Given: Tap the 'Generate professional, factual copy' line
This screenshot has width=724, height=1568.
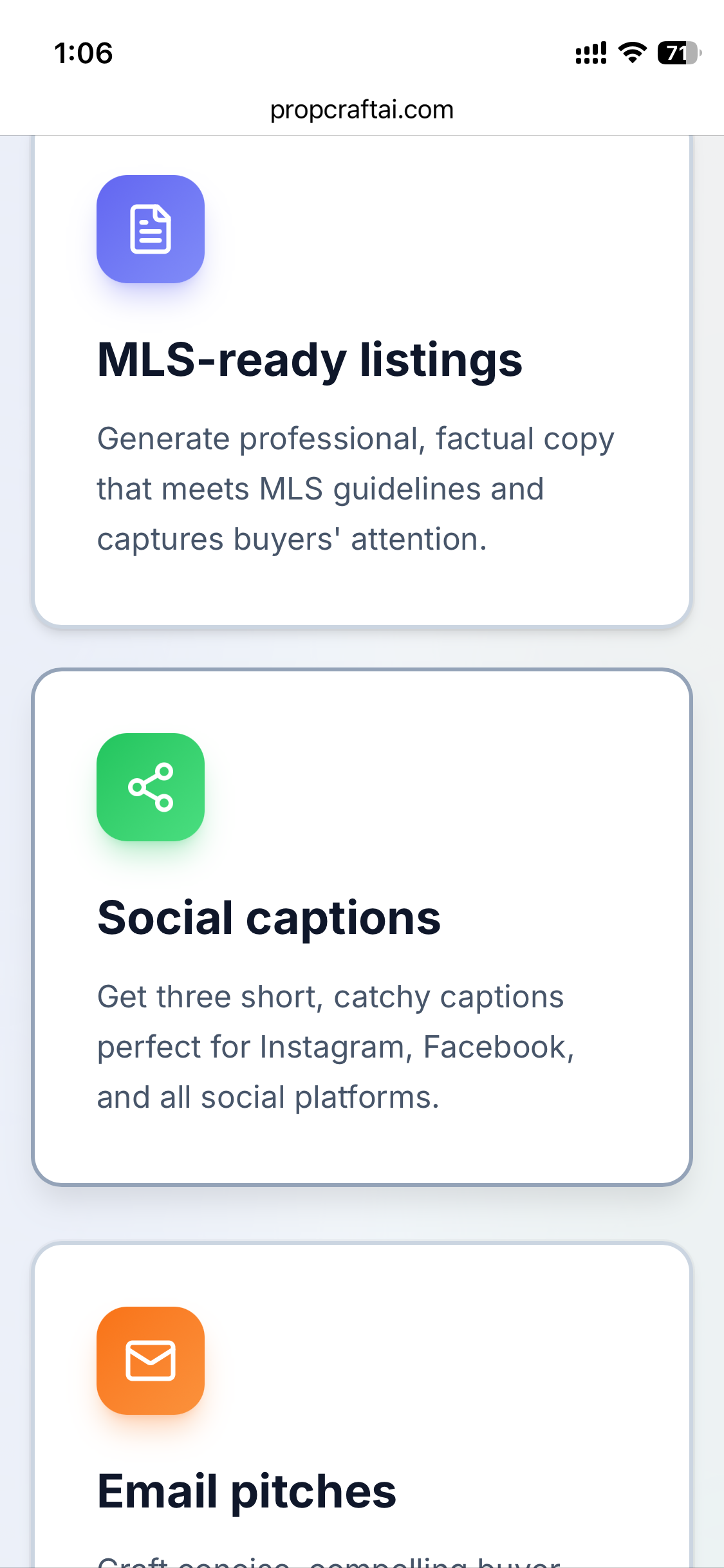Looking at the screenshot, I should pos(355,439).
